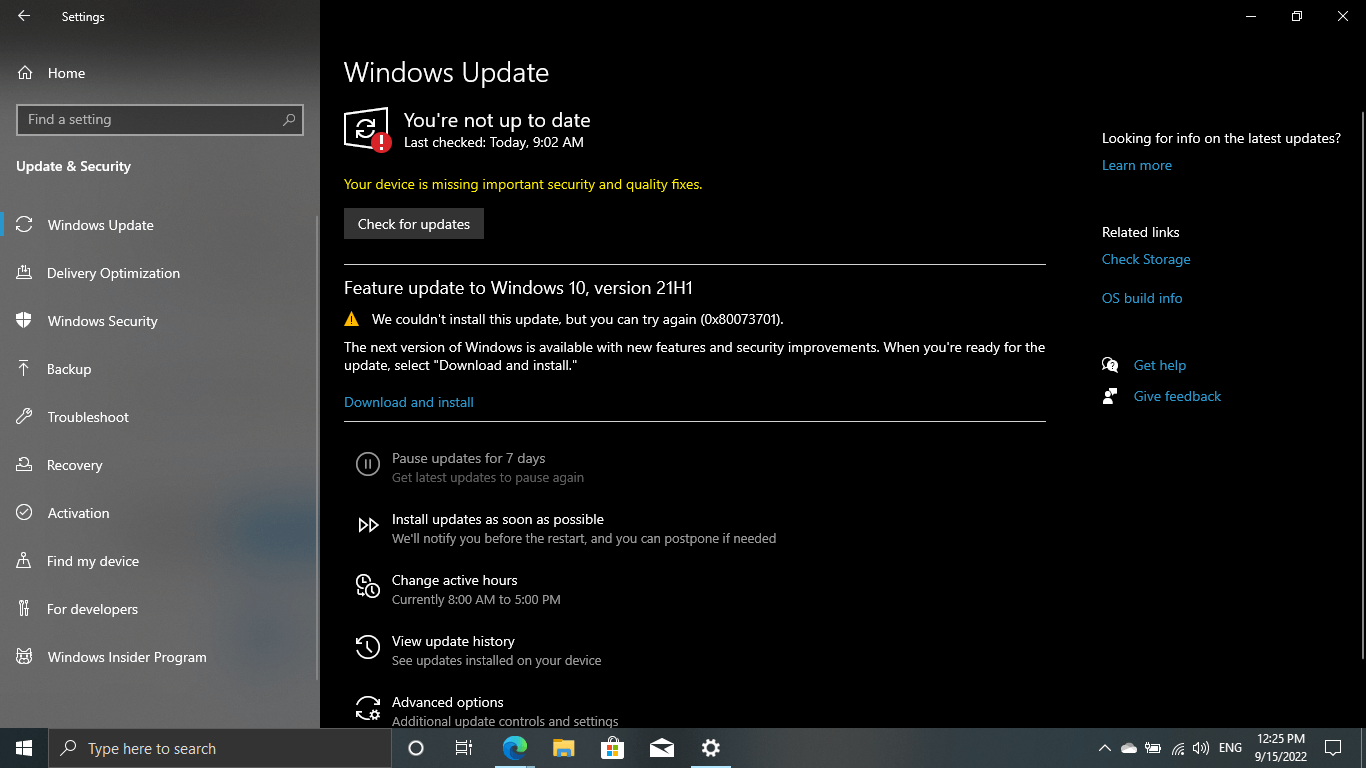Click the Get help chat icon
The height and width of the screenshot is (768, 1366).
1110,365
